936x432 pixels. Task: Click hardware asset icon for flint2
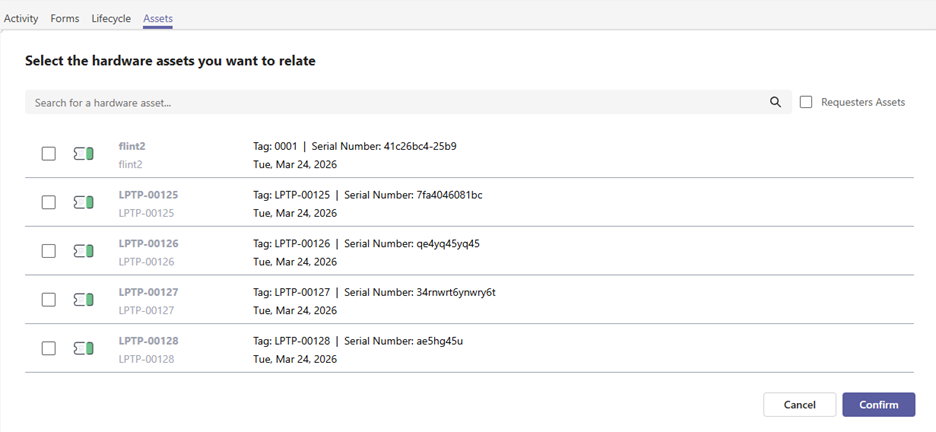pyautogui.click(x=84, y=154)
